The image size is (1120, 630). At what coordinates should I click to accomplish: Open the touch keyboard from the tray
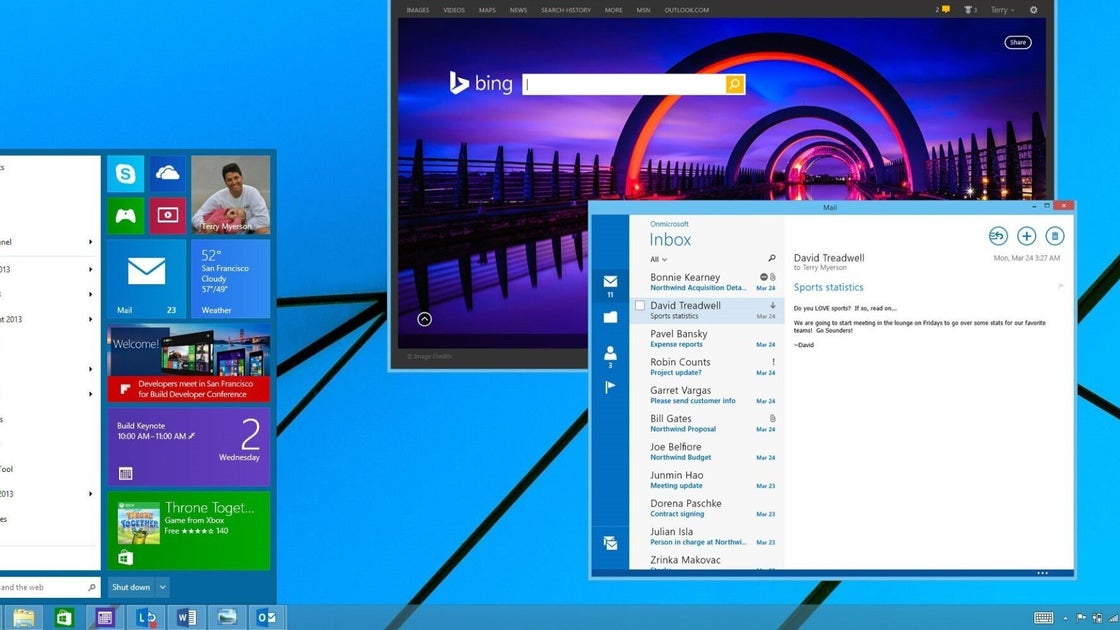tap(1044, 618)
